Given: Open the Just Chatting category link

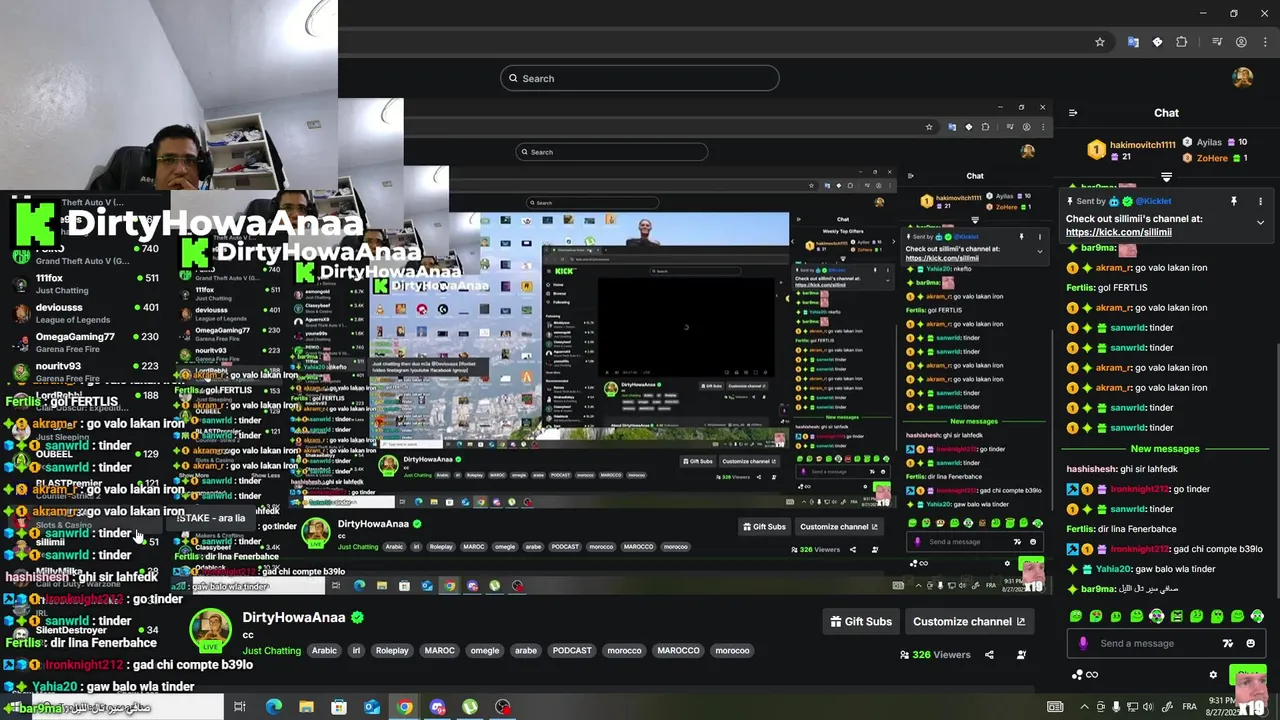Looking at the screenshot, I should click(x=272, y=651).
